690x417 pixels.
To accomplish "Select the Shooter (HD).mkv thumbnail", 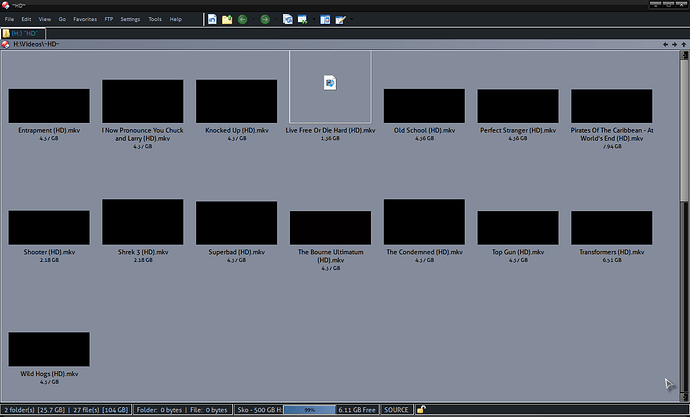I will pos(49,227).
